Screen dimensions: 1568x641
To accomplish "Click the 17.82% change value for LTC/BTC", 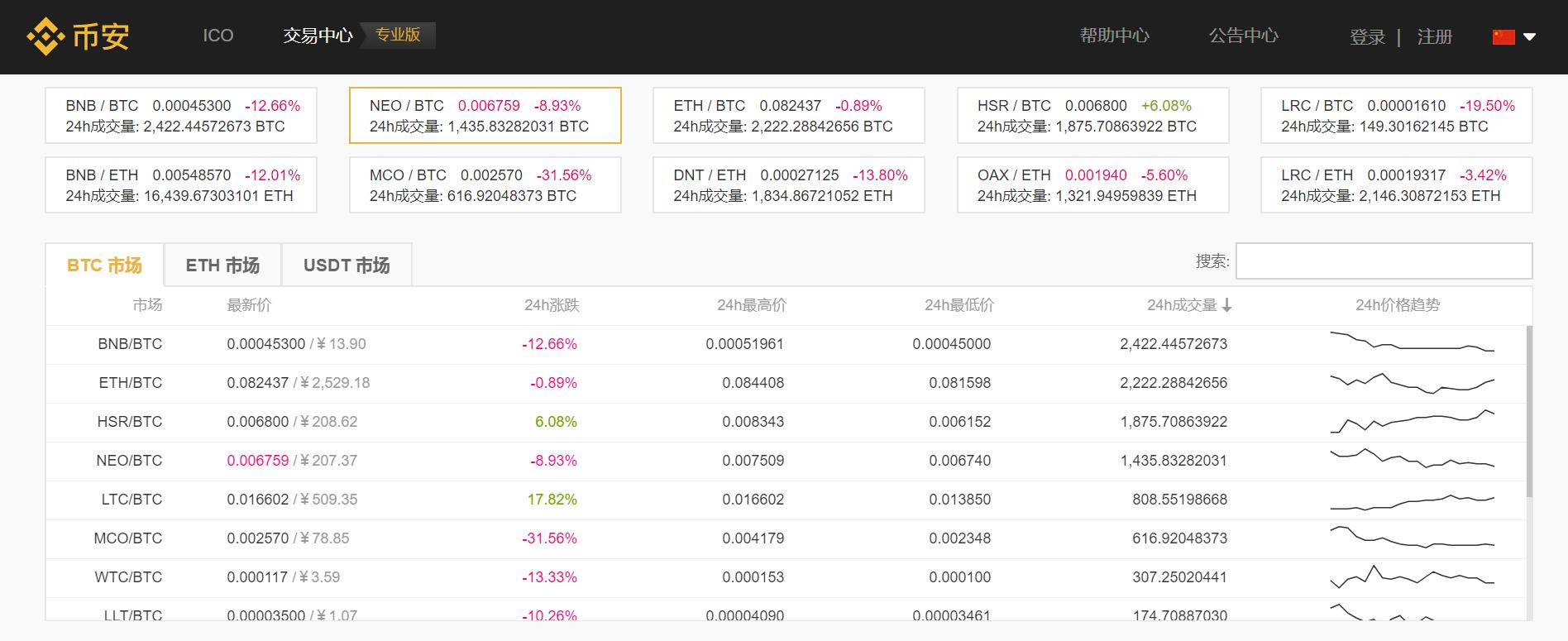I will click(552, 500).
